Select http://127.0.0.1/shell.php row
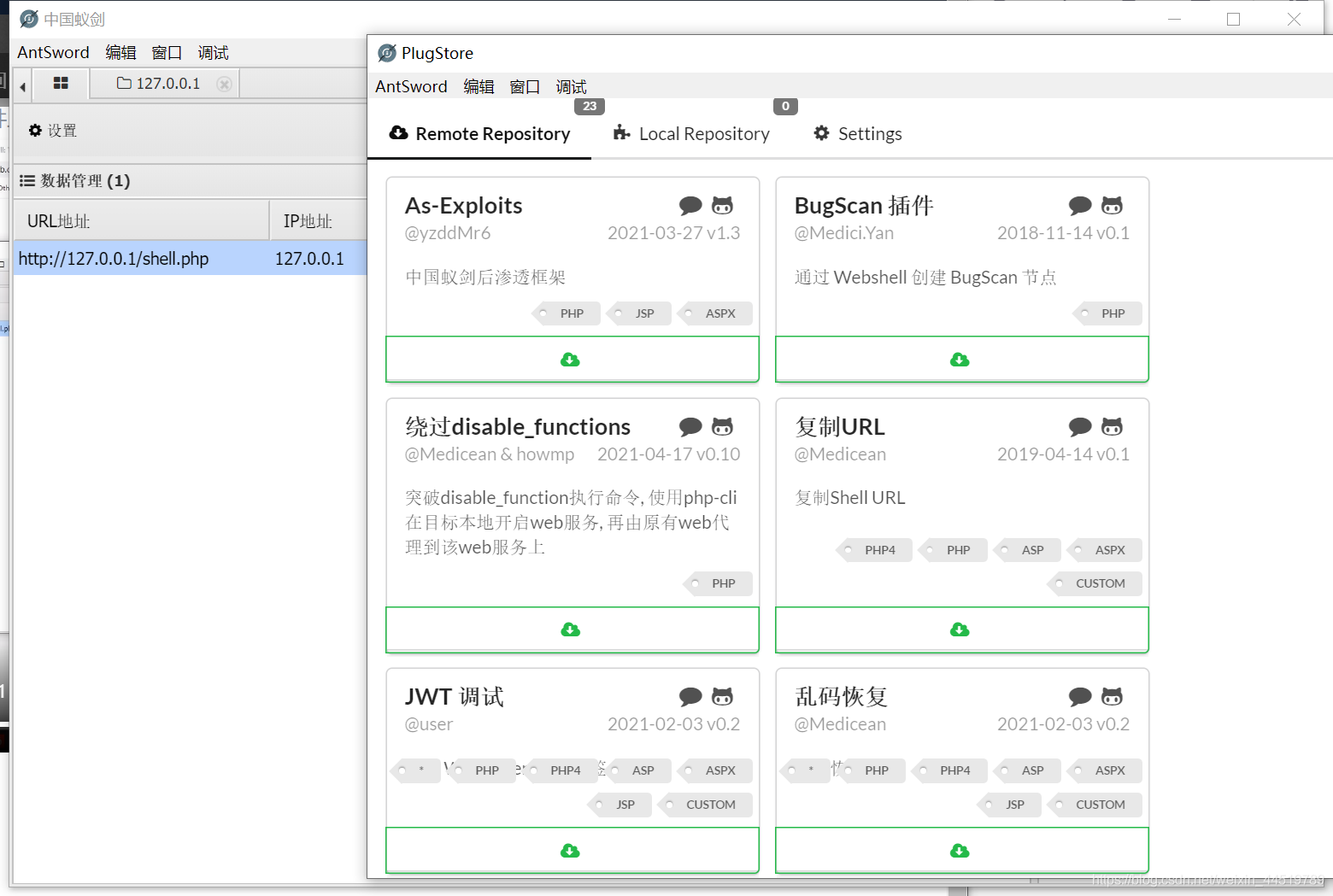The image size is (1333, 896). coord(190,258)
